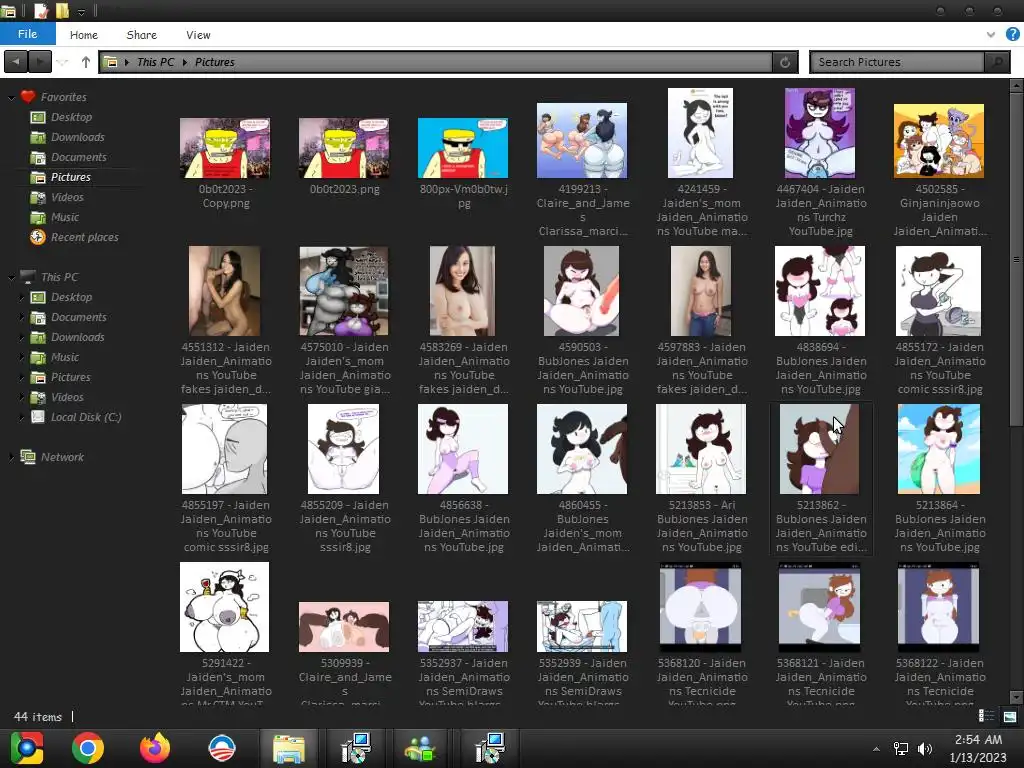This screenshot has width=1024, height=768.
Task: Open Local Disk (C:) drive
Action: pos(86,417)
